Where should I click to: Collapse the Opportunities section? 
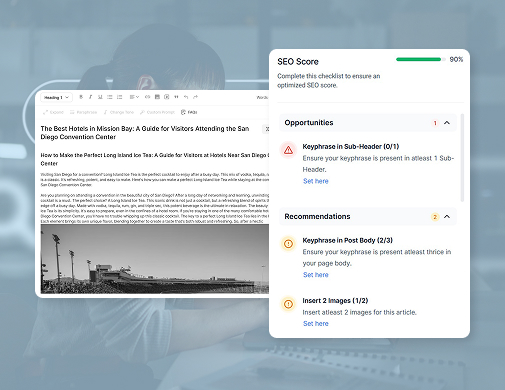[447, 123]
